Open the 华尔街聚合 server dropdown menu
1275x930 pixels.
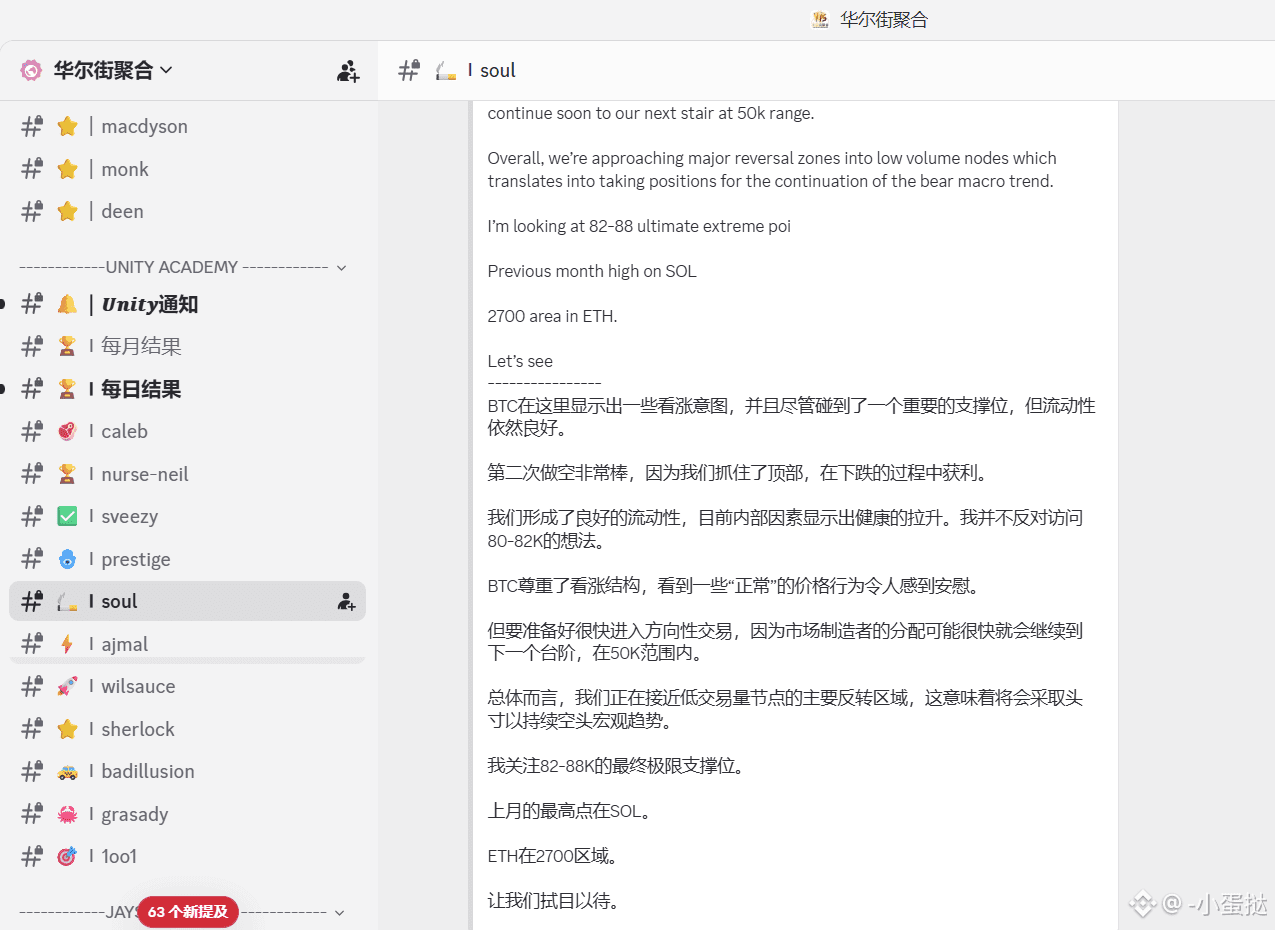(x=112, y=70)
